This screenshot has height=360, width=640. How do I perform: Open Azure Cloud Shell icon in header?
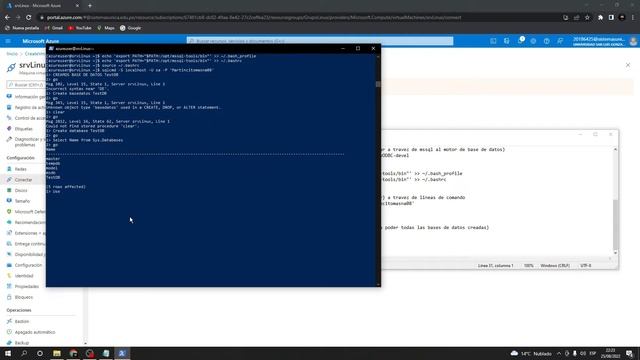[x=493, y=41]
